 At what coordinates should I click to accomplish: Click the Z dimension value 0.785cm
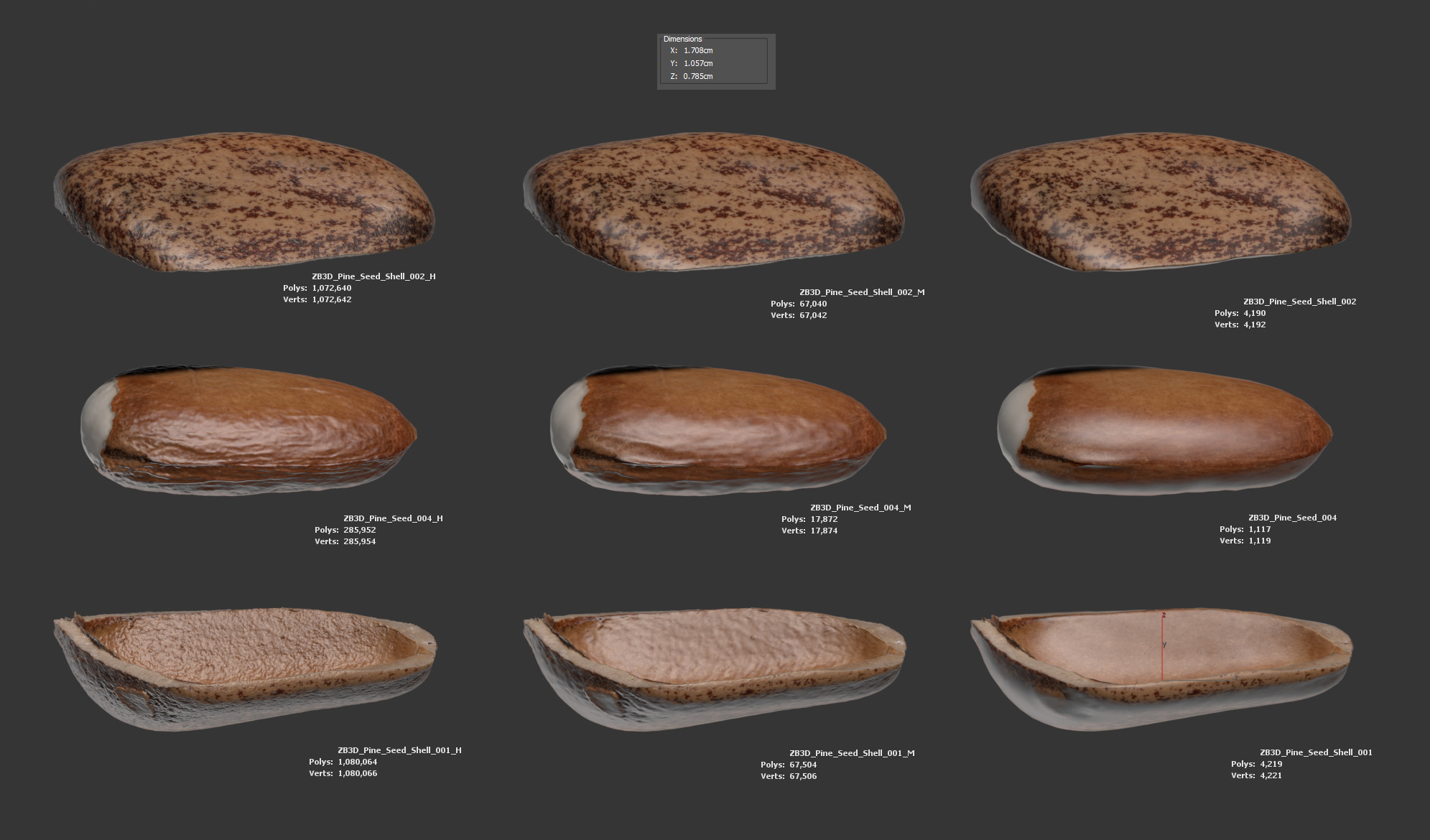(x=697, y=76)
